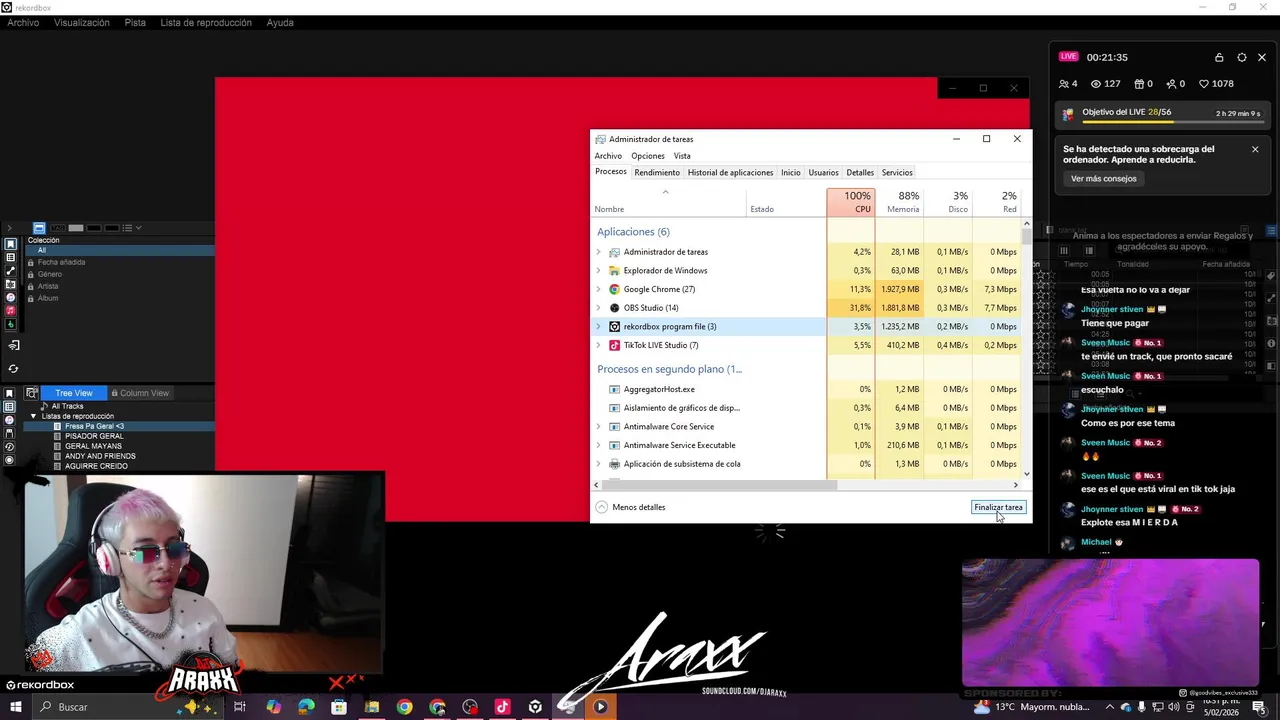The image size is (1280, 720).
Task: Open File Explorer from the taskbar
Action: (x=372, y=707)
